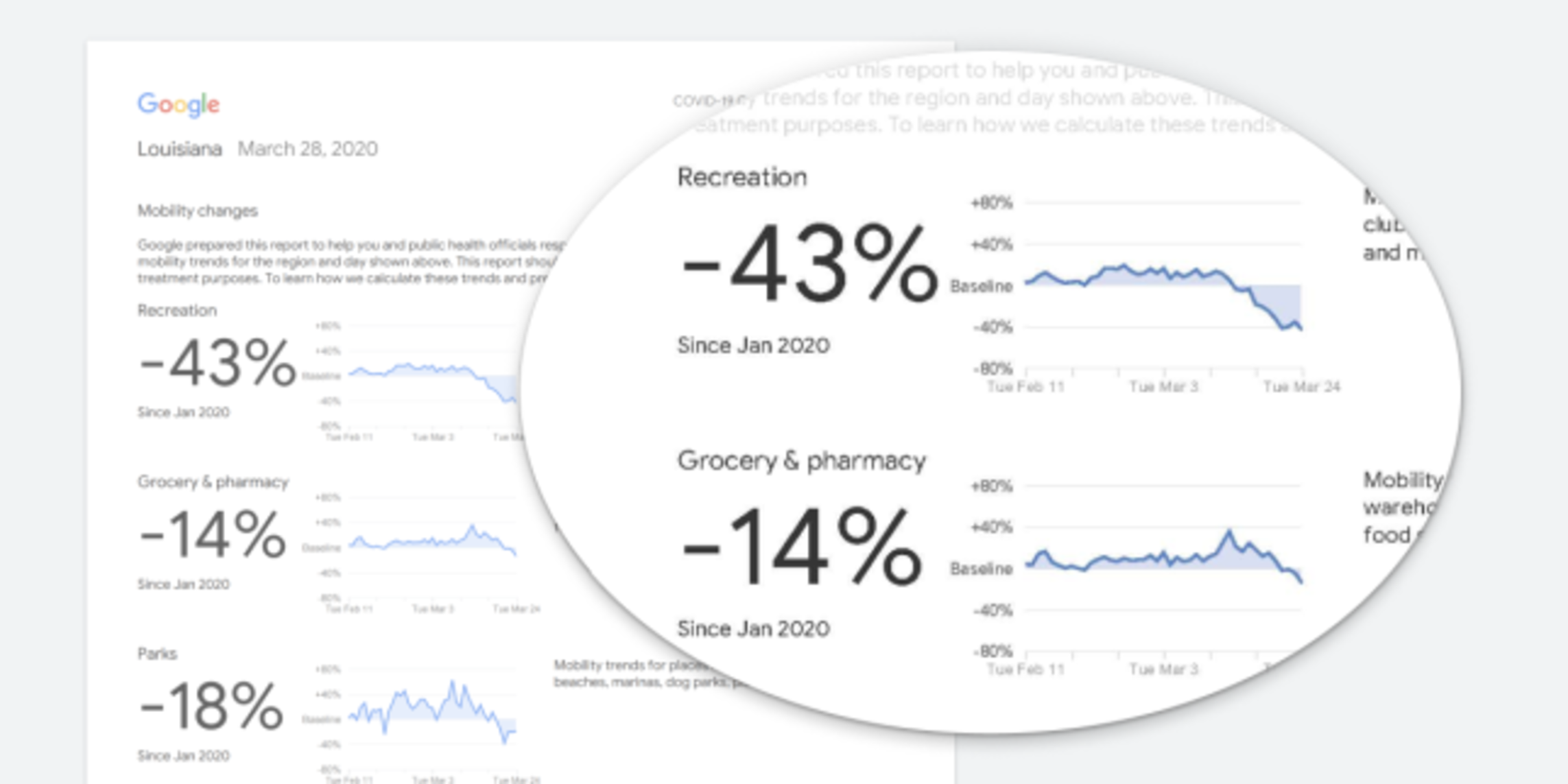
Task: Click the magnified Recreation heading
Action: pyautogui.click(x=742, y=178)
